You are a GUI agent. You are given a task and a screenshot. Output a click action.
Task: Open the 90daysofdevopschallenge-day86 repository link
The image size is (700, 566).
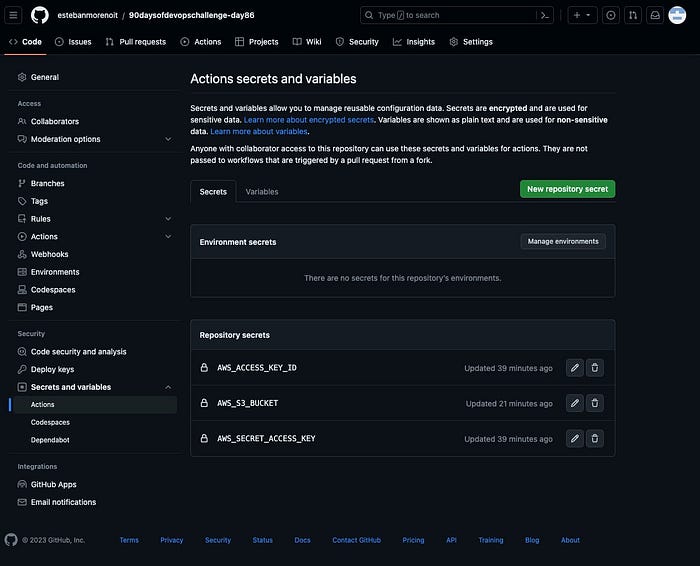point(192,15)
